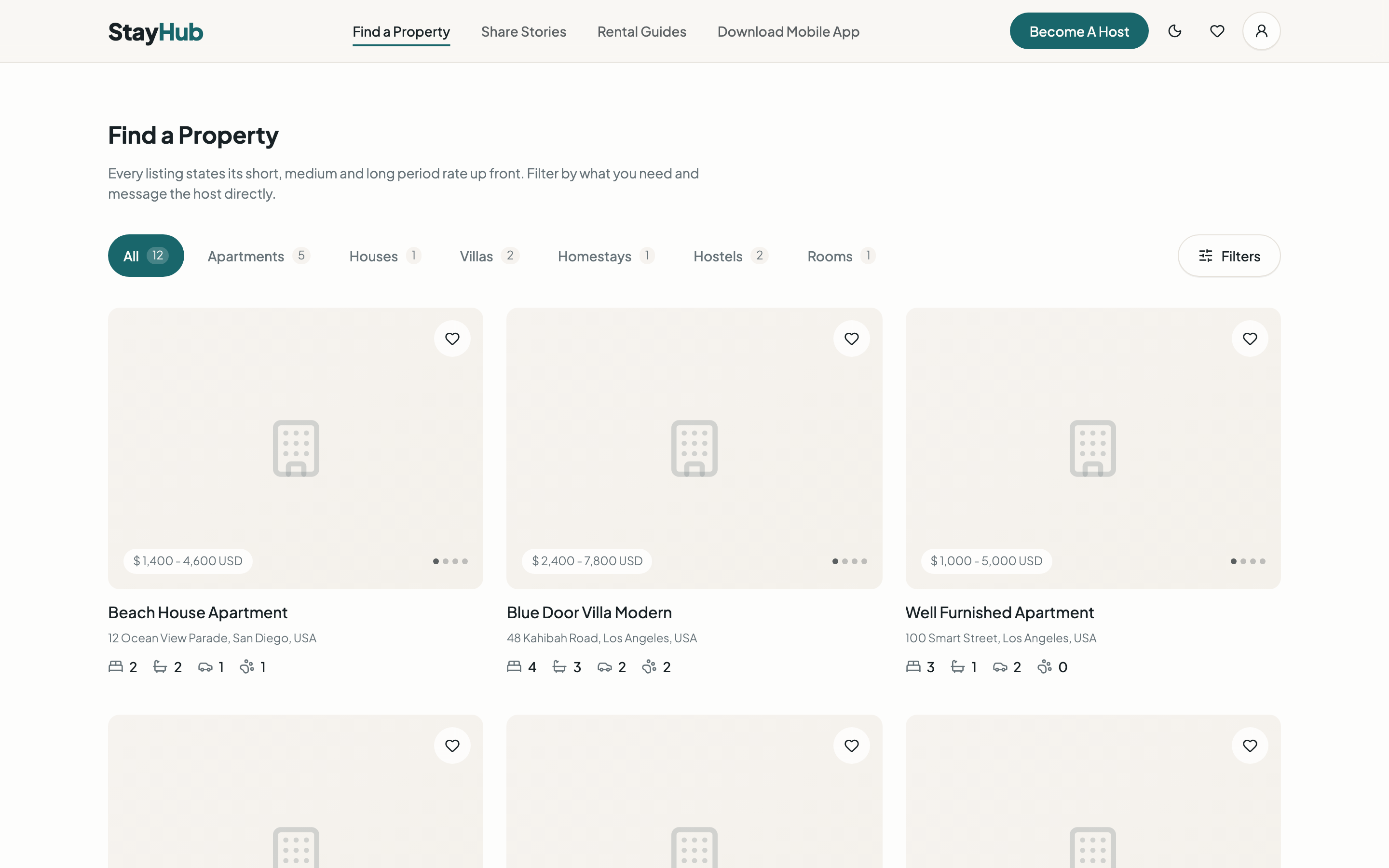Open Rental Guides menu item
1389x868 pixels.
coord(642,31)
